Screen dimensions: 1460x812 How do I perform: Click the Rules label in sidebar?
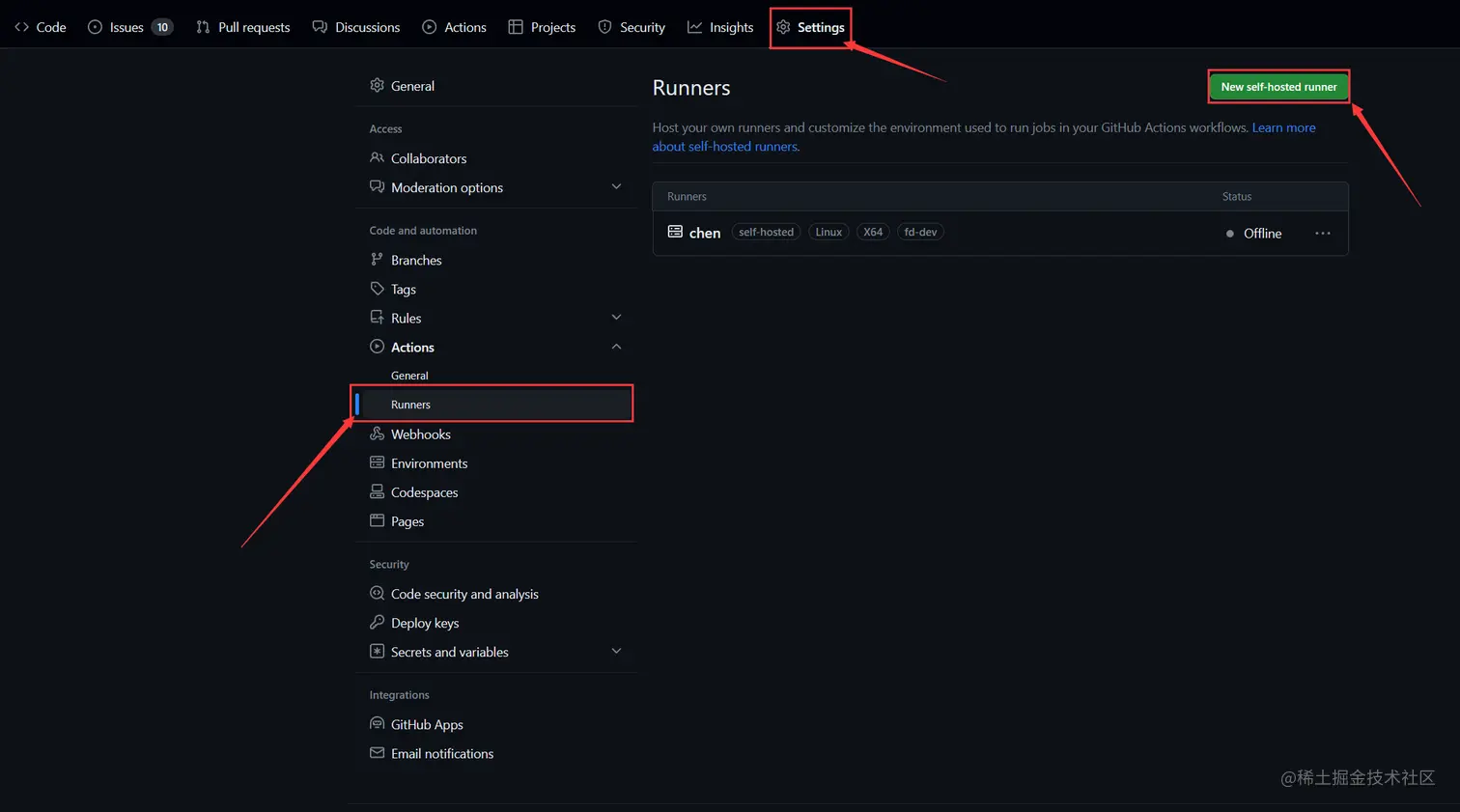coord(406,318)
